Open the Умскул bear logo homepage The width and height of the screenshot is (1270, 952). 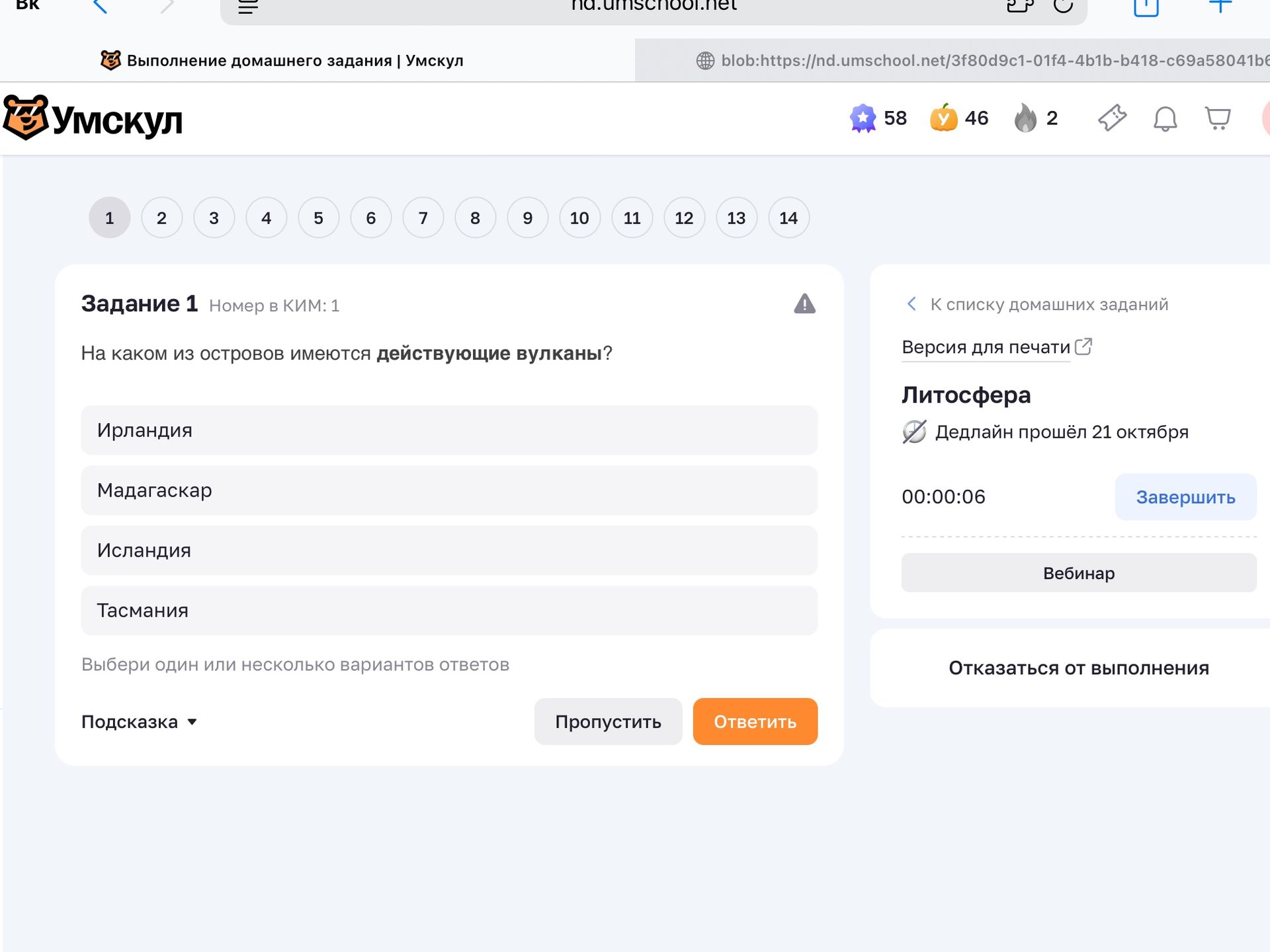tap(93, 118)
